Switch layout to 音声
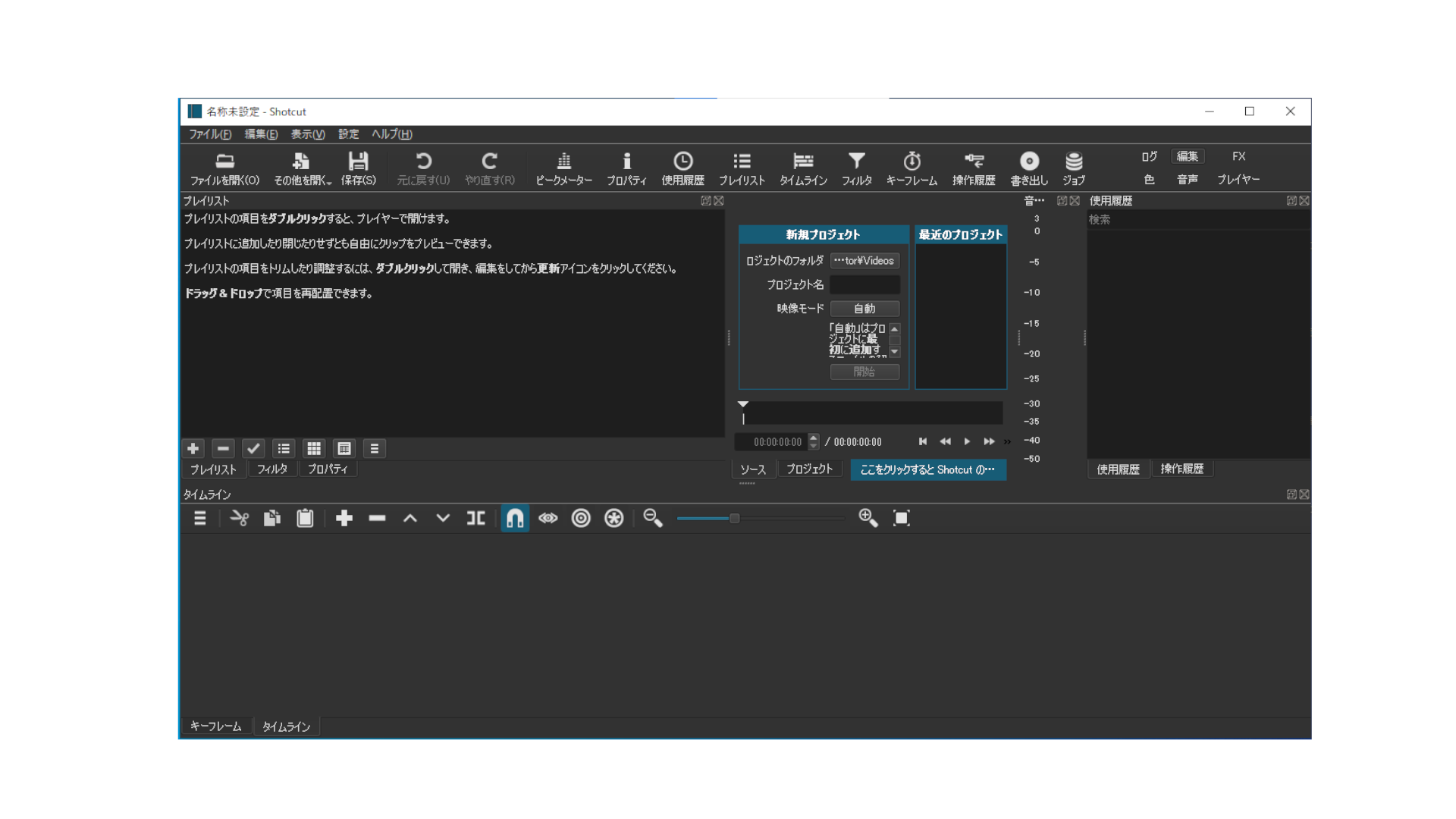 pos(1188,180)
